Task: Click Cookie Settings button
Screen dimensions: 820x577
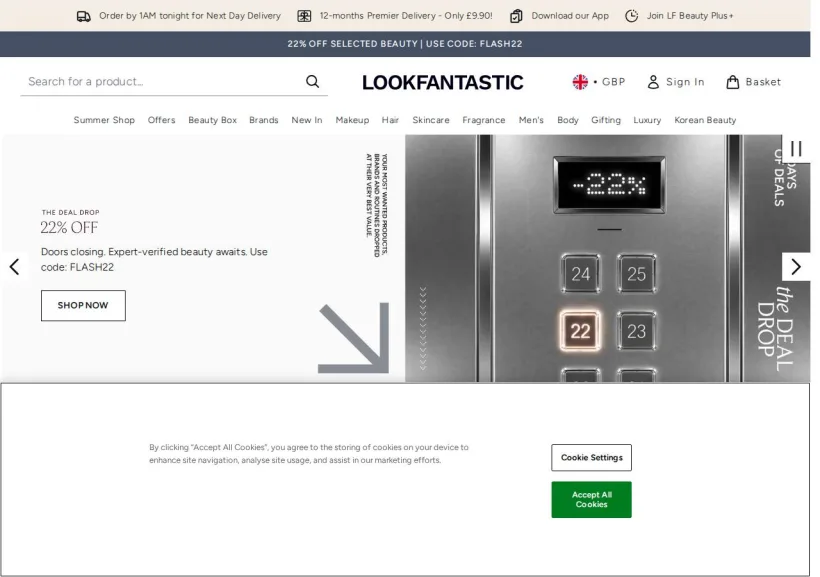Action: (591, 458)
